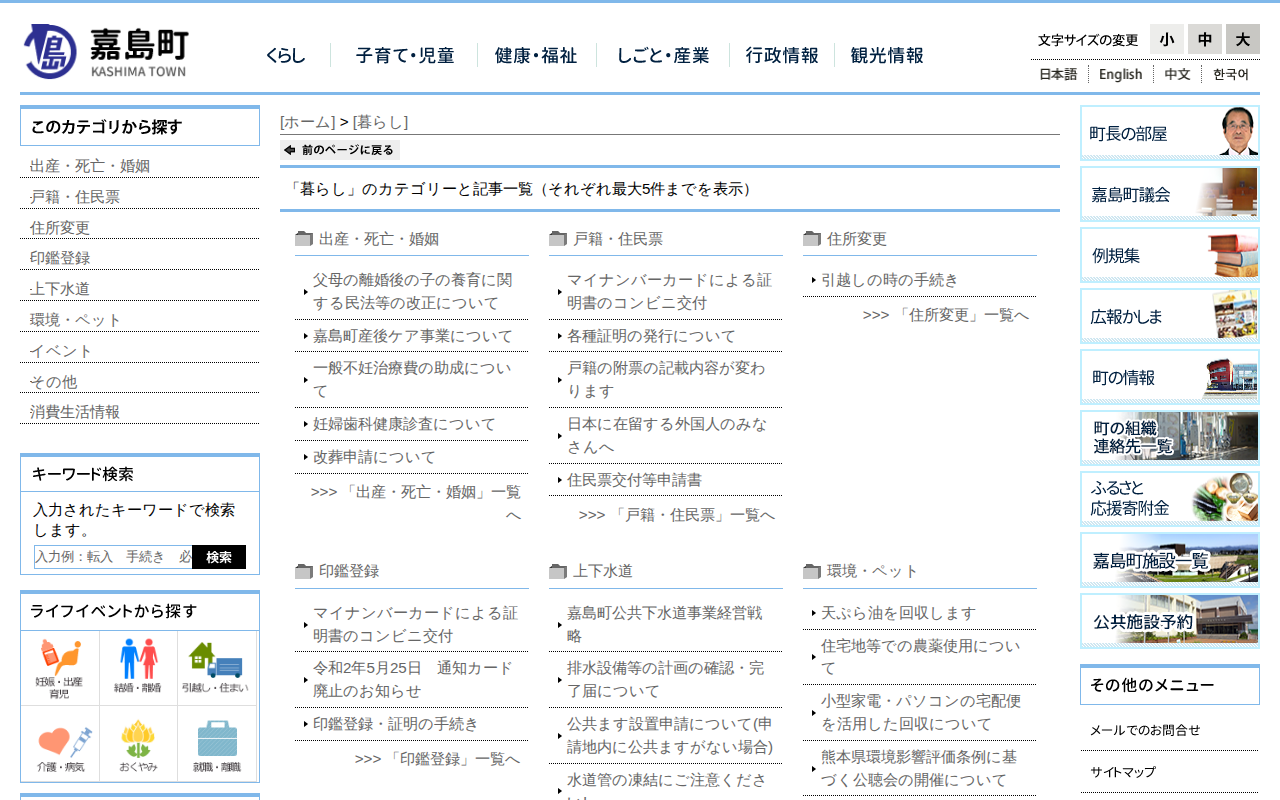Switch language to English
1280x800 pixels.
pyautogui.click(x=1120, y=74)
